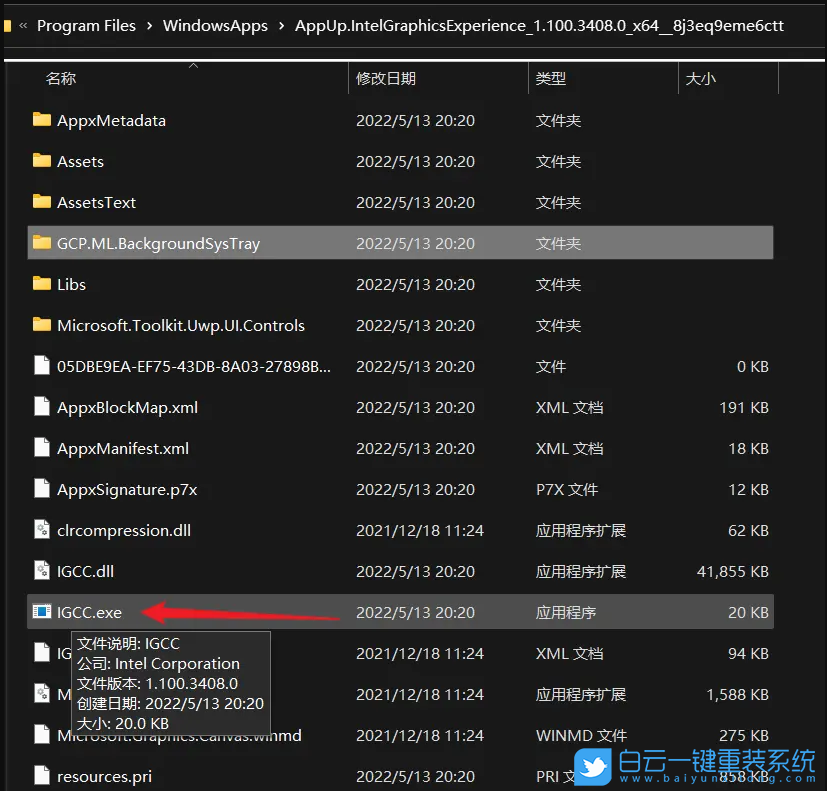
Task: Navigate to Program Files in address bar
Action: pos(87,25)
